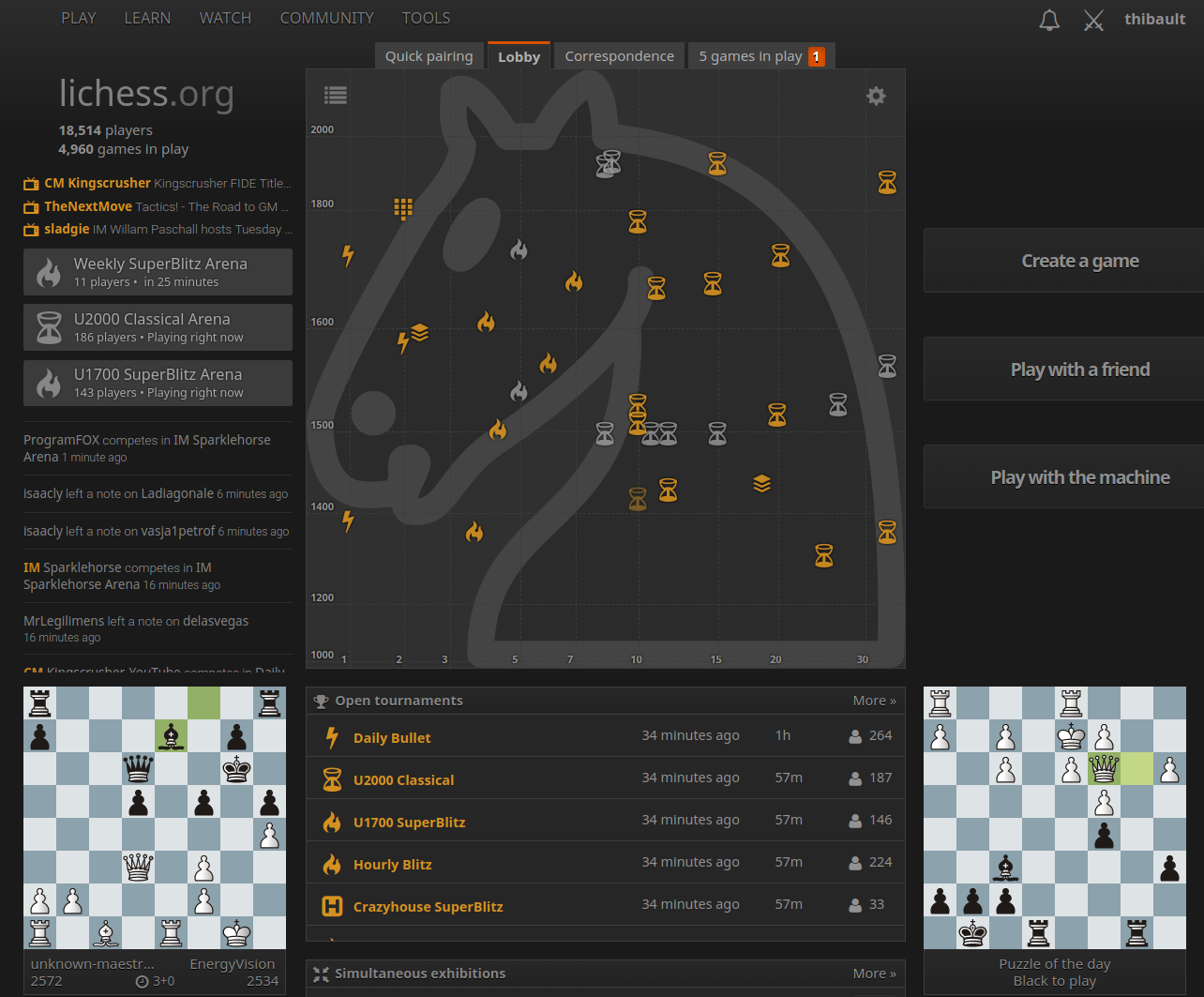
Task: Open the PLAY menu
Action: click(x=79, y=18)
